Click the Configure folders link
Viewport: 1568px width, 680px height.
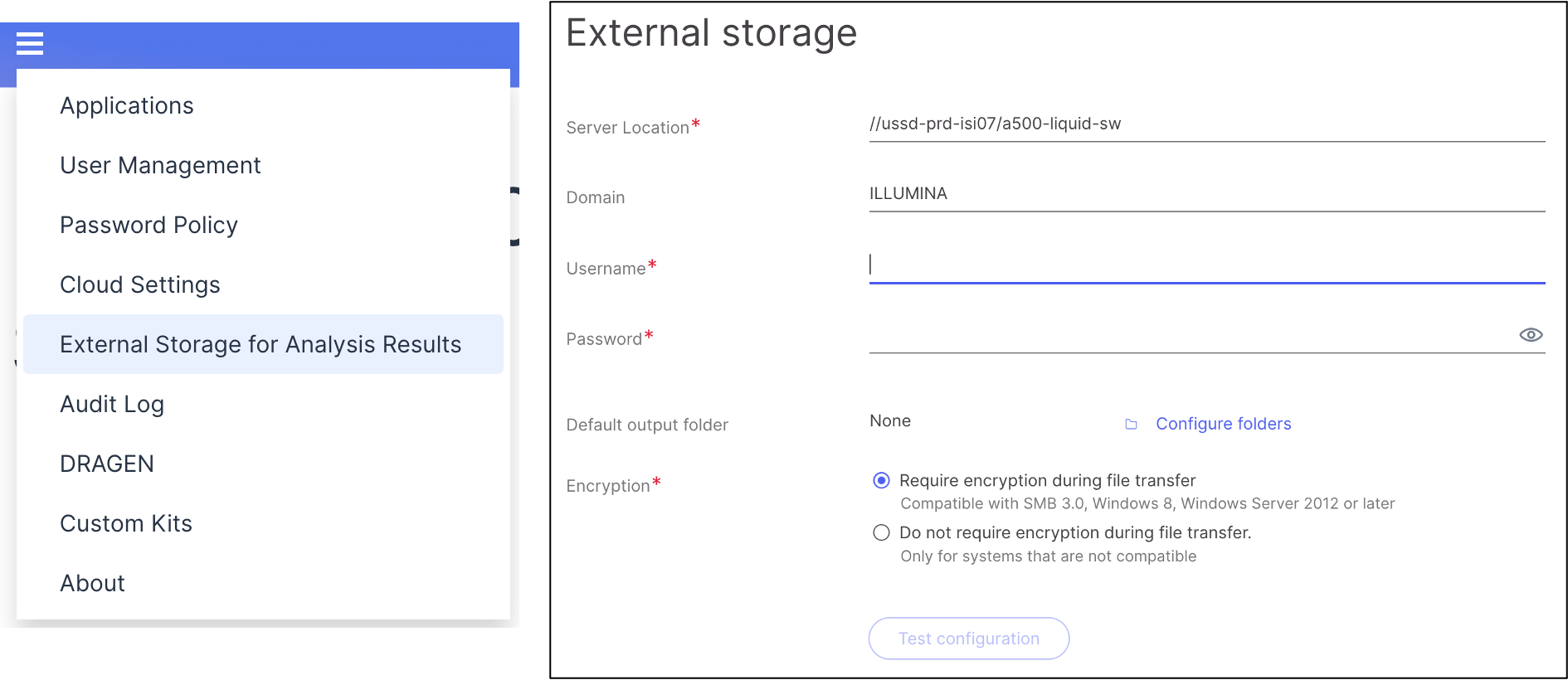tap(1223, 424)
